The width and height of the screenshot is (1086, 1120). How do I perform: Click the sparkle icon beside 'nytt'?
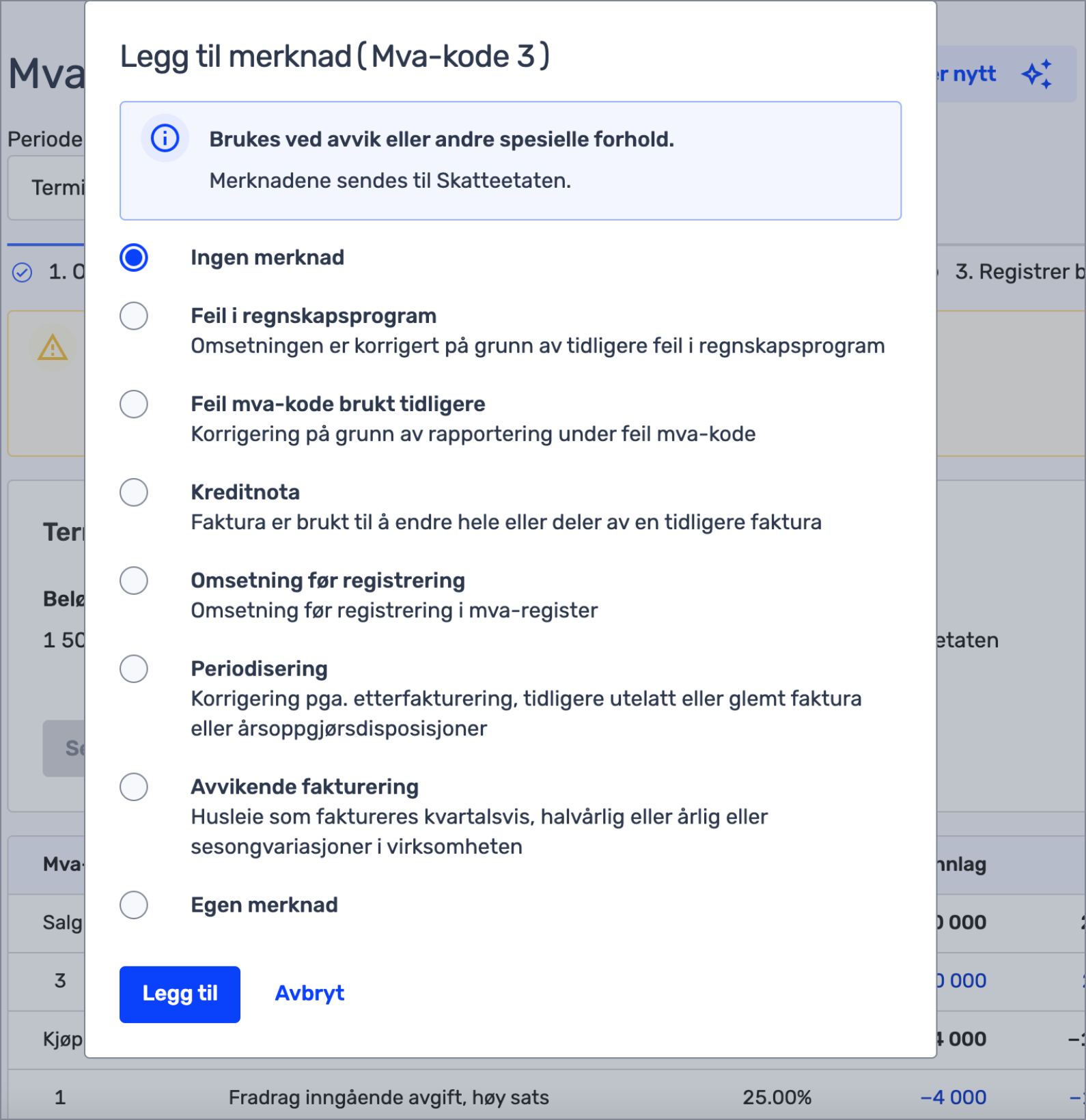click(x=1037, y=74)
